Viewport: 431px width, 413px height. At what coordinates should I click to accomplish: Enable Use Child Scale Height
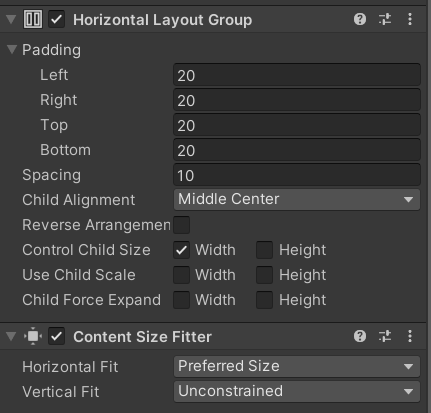265,275
